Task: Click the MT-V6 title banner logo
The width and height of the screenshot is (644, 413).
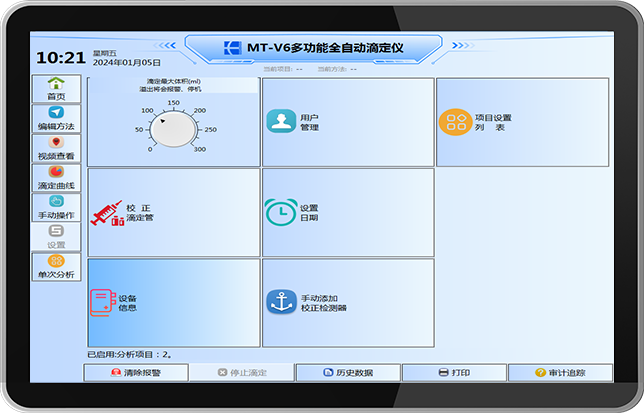Action: coord(233,48)
